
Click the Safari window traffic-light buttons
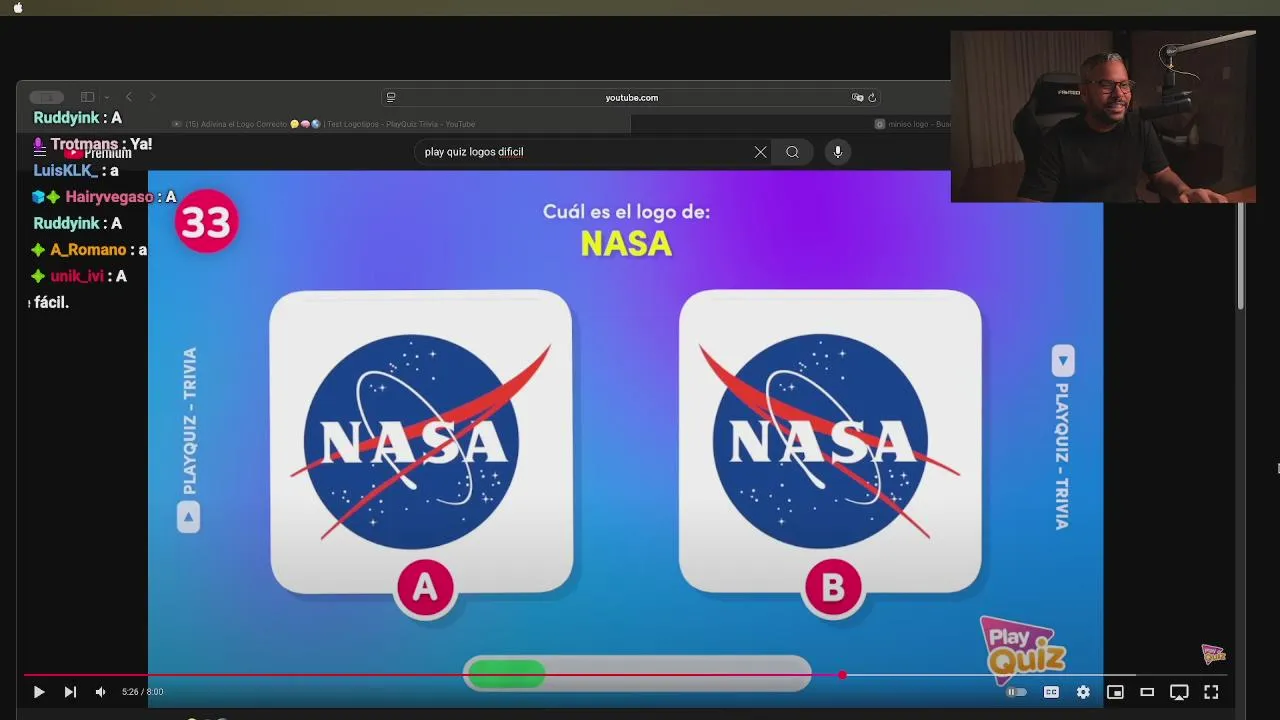tap(46, 97)
